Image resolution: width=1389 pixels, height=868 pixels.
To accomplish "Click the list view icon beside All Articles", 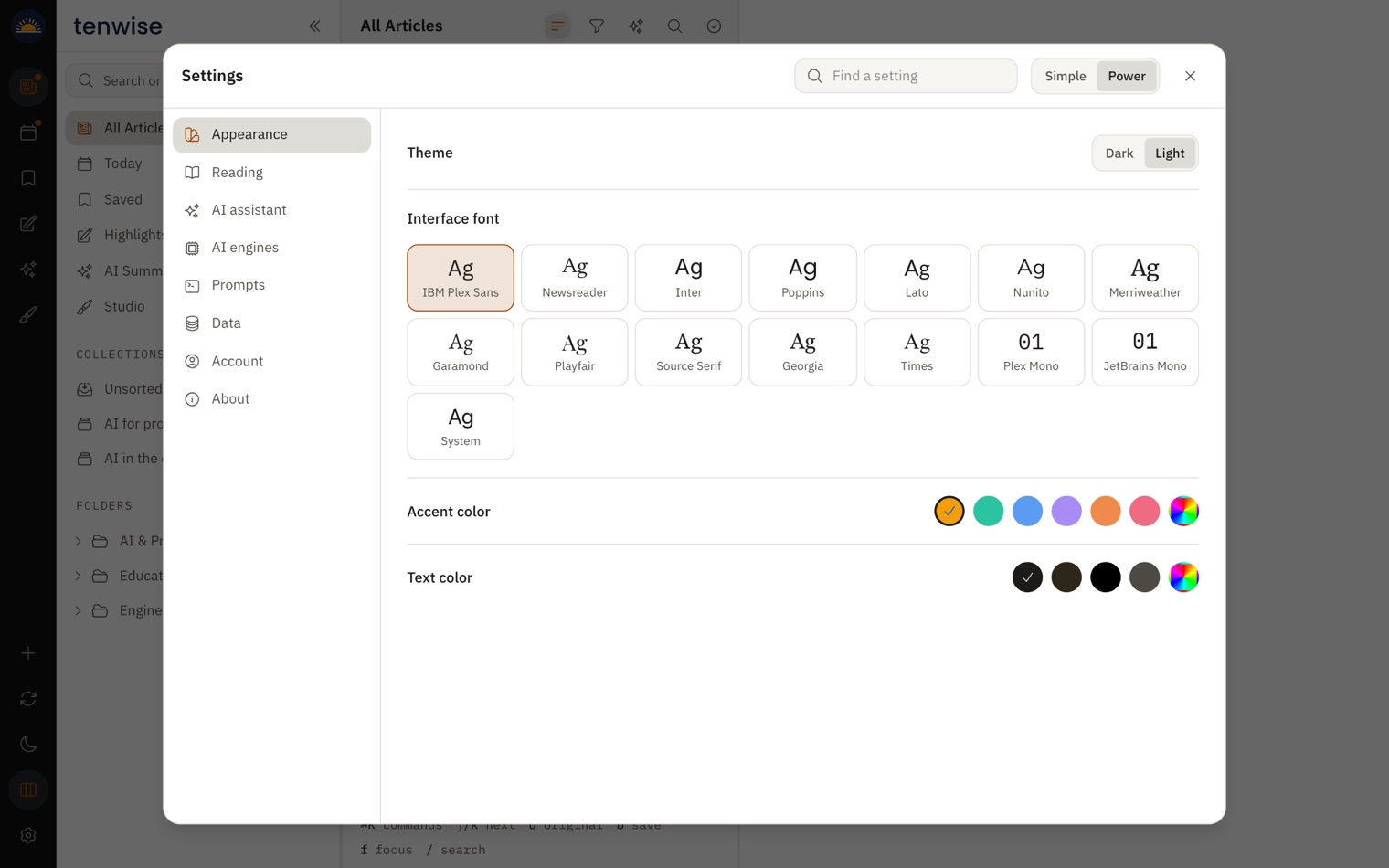I will coord(557,26).
